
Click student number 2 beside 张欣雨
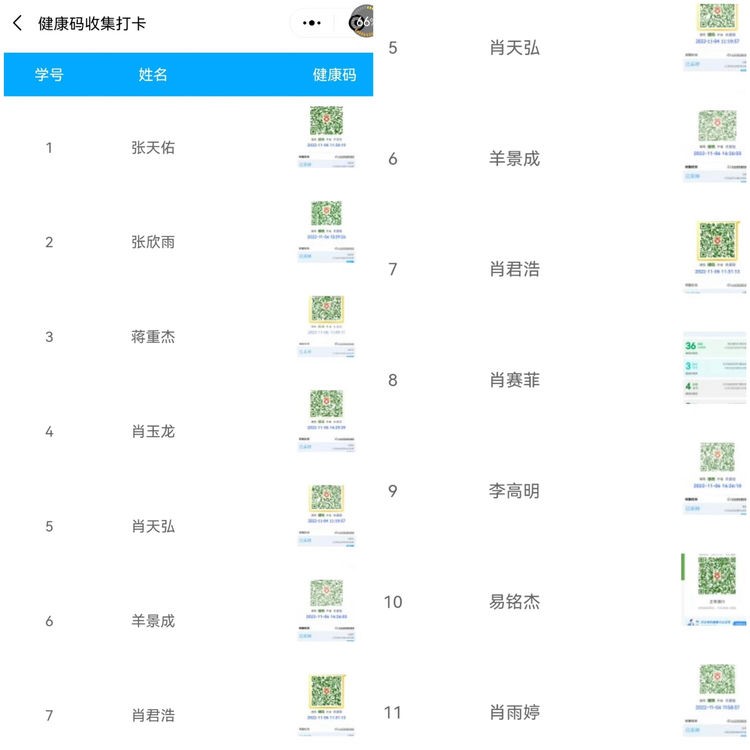click(49, 243)
